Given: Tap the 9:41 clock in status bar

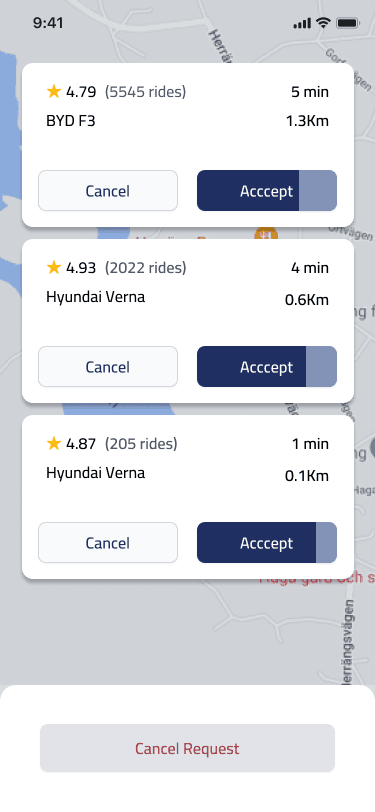Looking at the screenshot, I should tap(48, 23).
